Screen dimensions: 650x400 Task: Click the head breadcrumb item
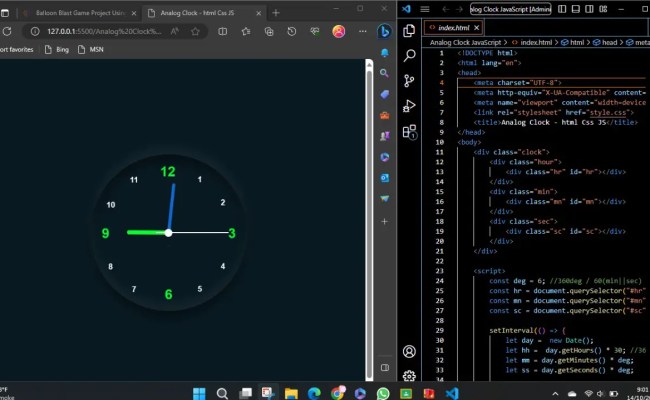(605, 42)
